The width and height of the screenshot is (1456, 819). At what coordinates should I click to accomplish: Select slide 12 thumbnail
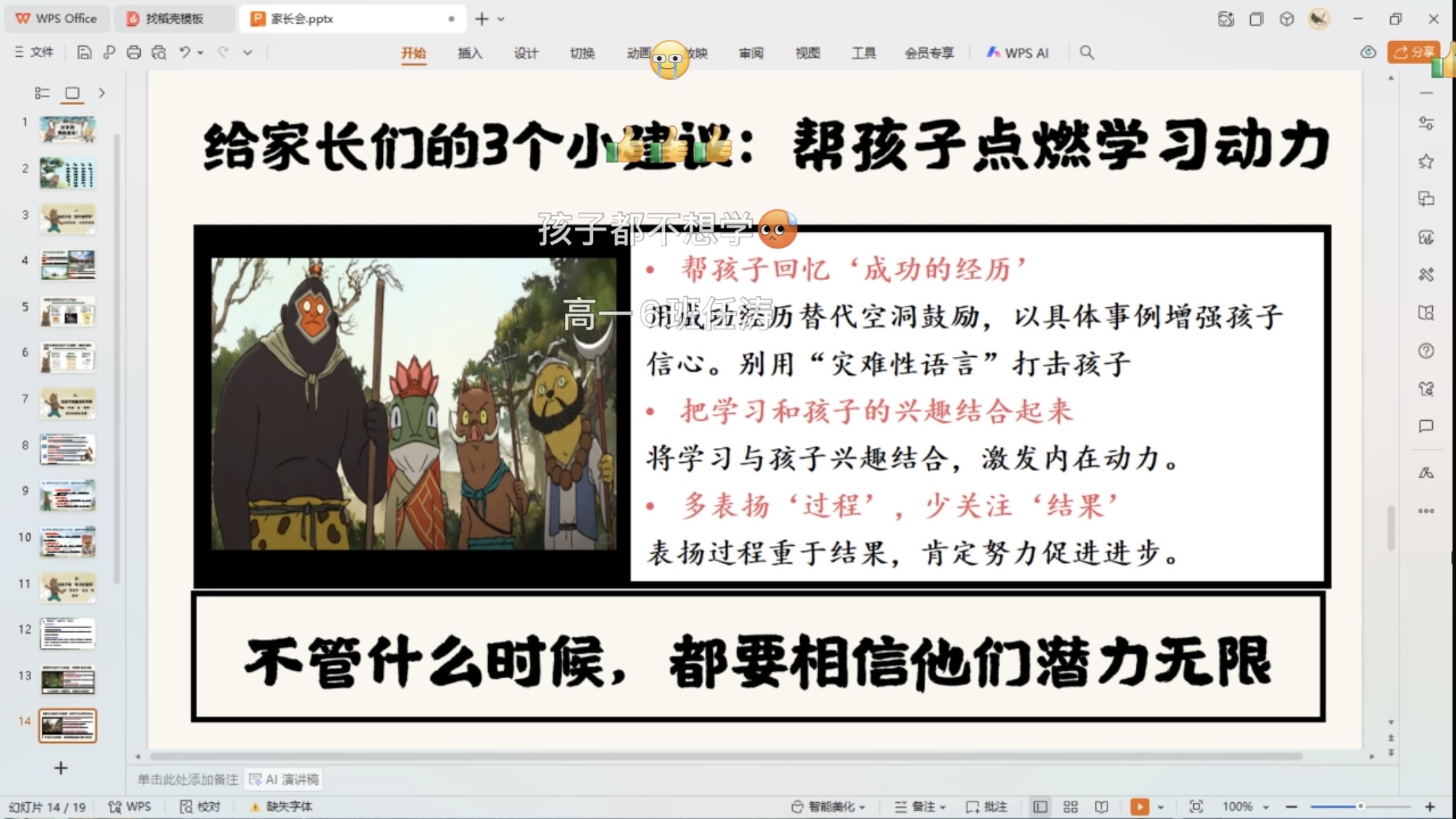[x=68, y=633]
